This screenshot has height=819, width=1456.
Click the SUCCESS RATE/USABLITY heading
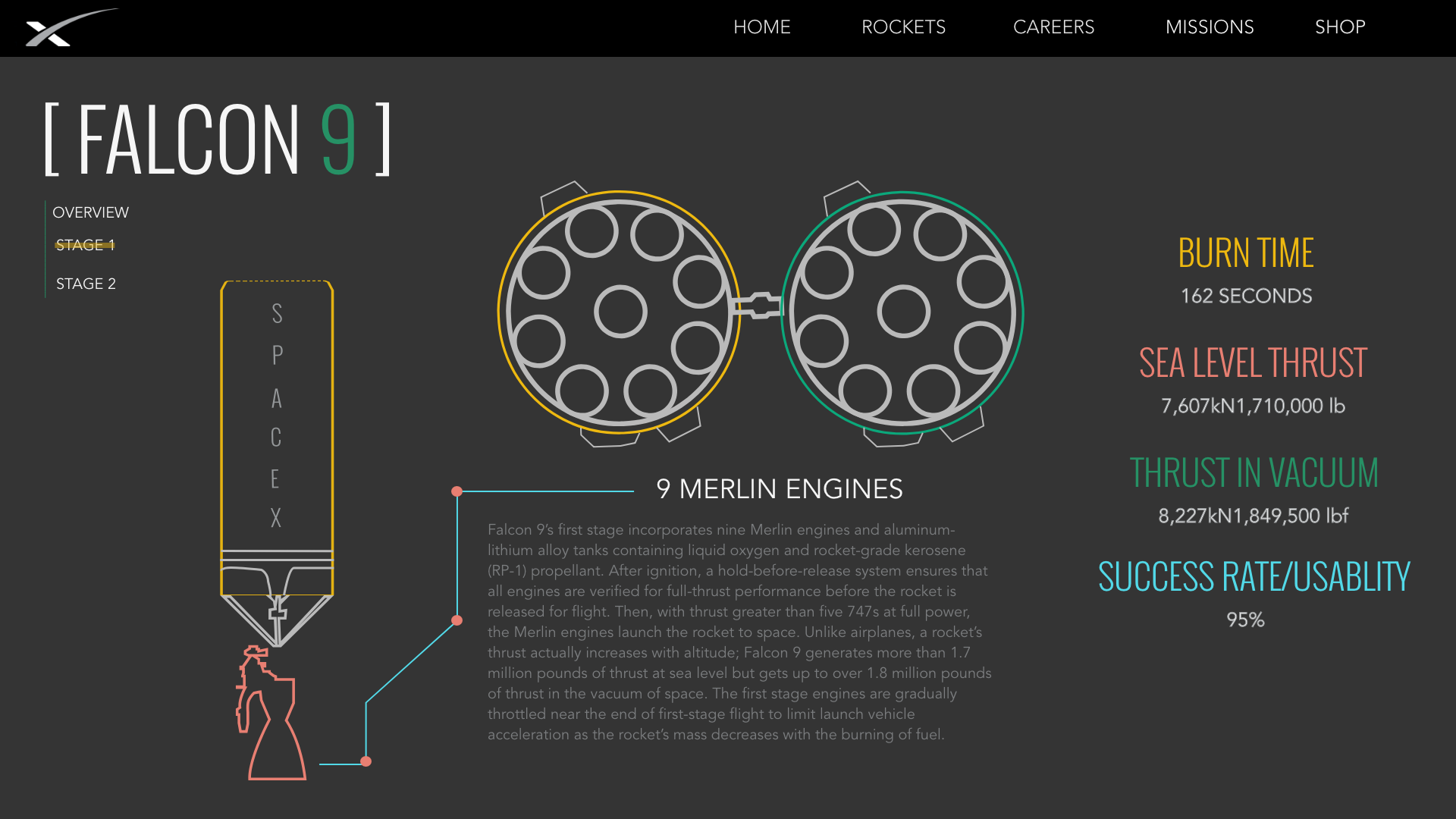(x=1254, y=577)
